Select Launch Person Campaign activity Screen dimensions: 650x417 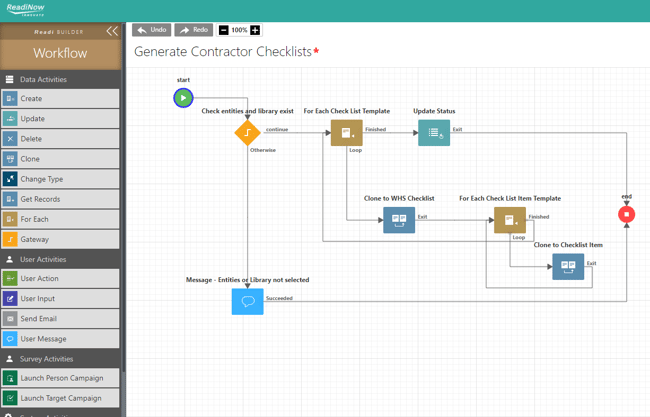[x=60, y=378]
